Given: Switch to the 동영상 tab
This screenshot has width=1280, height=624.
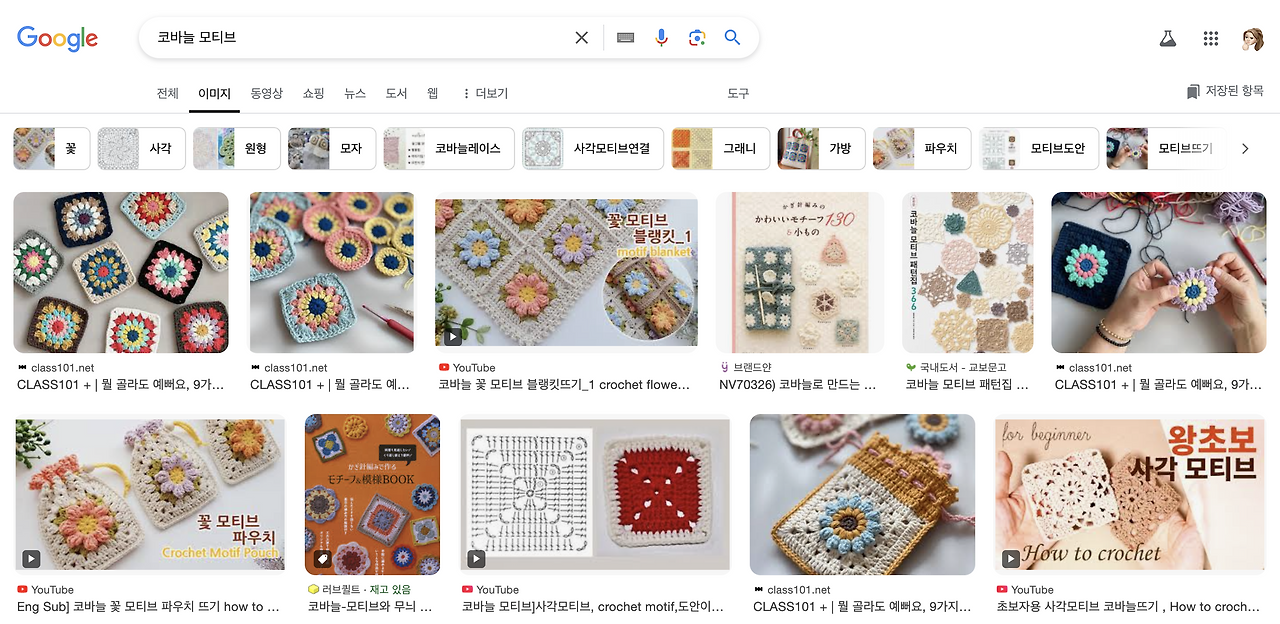Looking at the screenshot, I should pos(266,92).
